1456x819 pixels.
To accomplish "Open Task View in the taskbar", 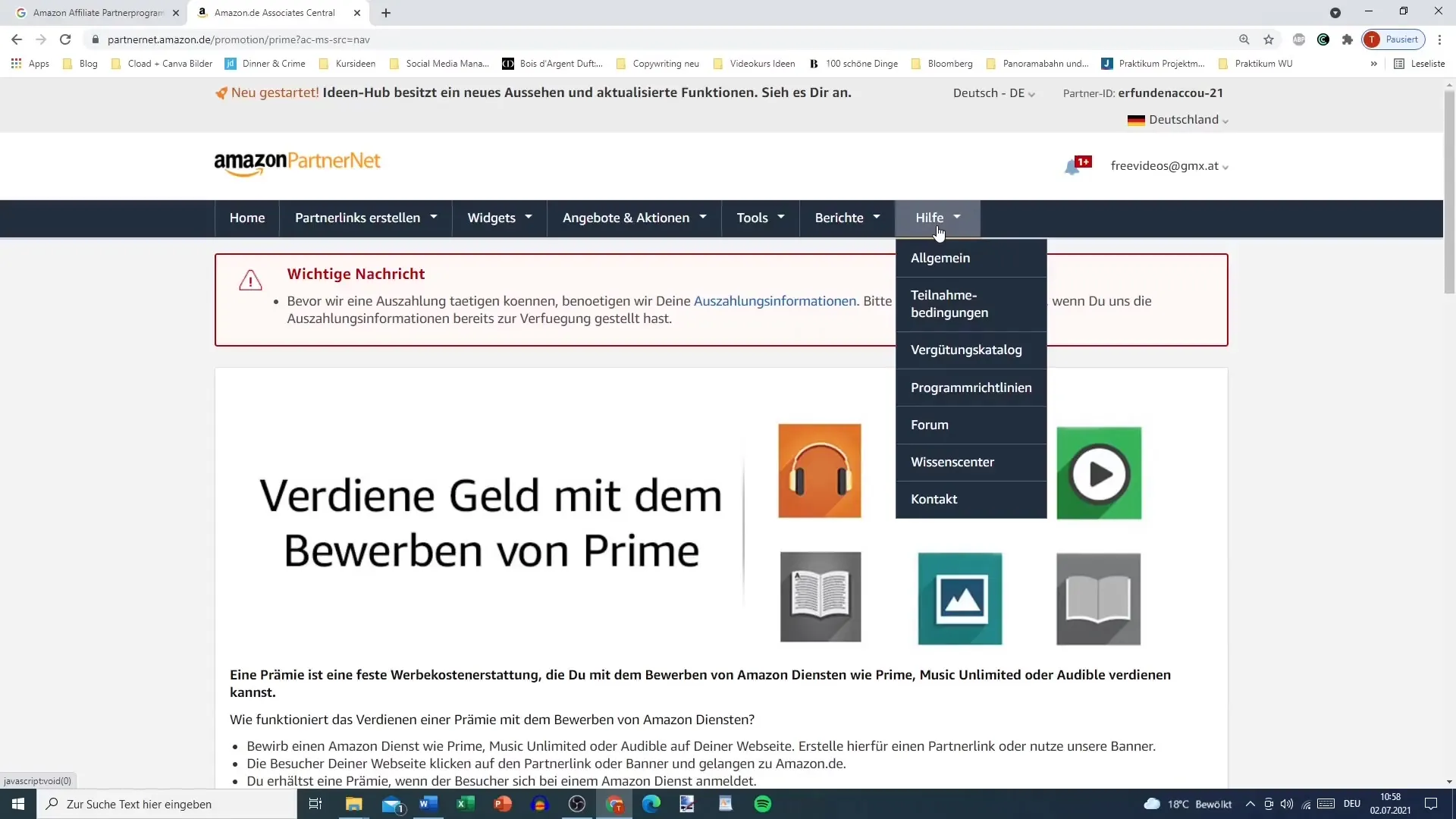I will pos(315,804).
